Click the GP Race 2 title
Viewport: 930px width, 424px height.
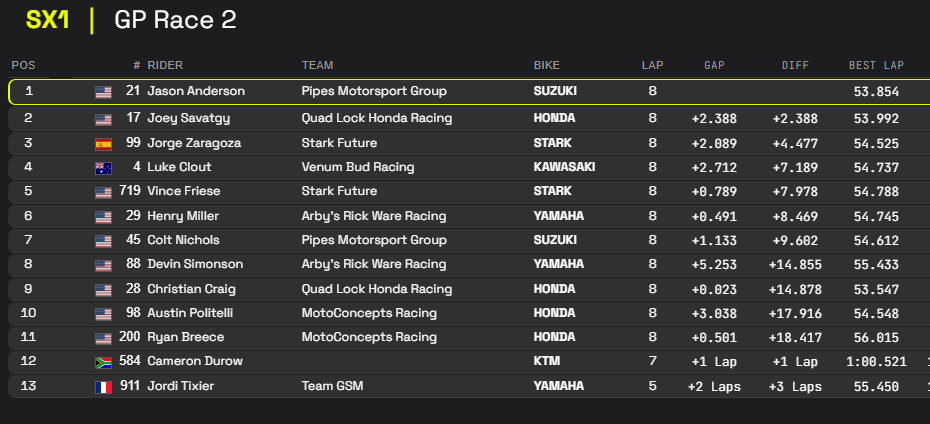[176, 20]
